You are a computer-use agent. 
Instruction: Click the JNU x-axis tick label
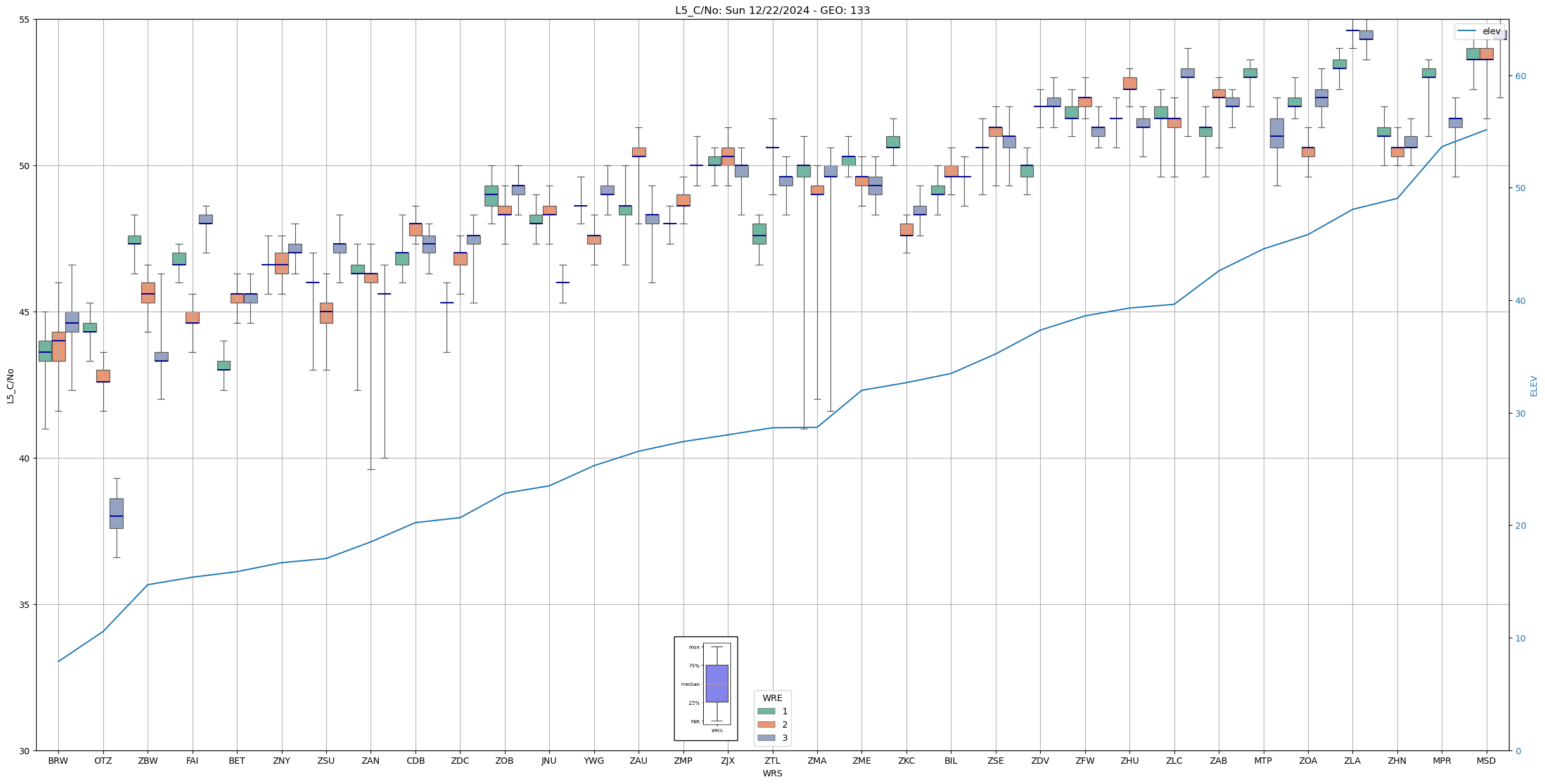(549, 761)
